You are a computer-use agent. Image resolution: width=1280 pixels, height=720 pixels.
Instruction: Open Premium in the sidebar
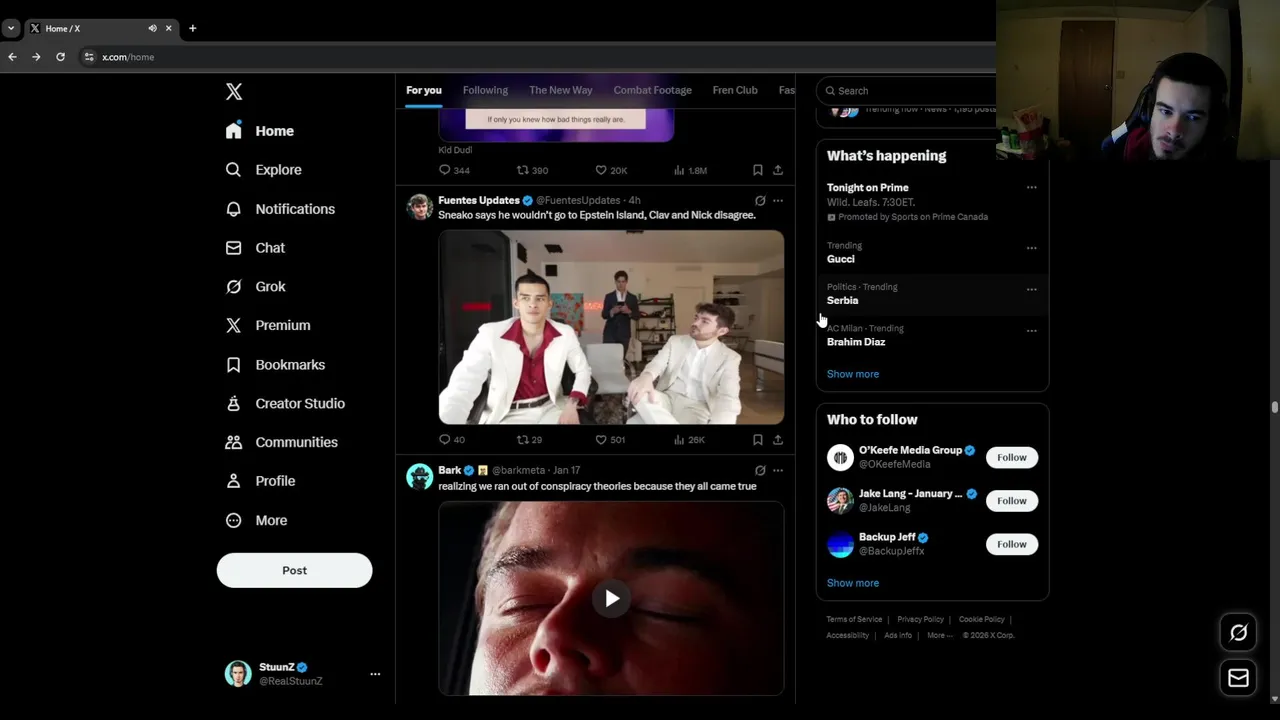[268, 325]
